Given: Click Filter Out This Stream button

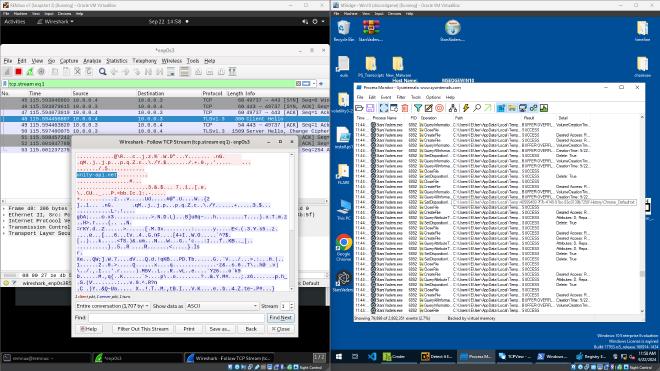Looking at the screenshot, I should [x=143, y=329].
